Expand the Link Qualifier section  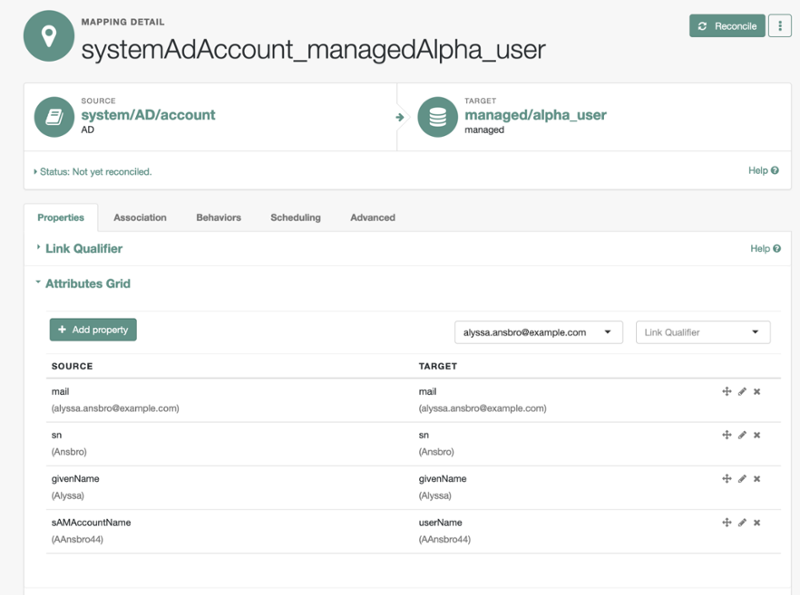click(78, 249)
